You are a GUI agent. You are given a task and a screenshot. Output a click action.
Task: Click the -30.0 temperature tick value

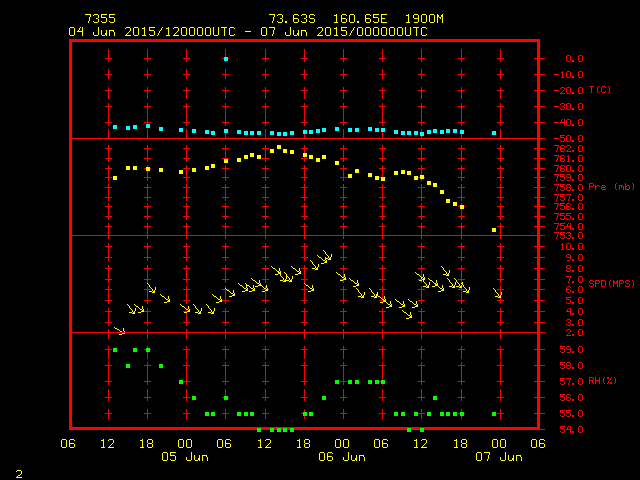pyautogui.click(x=569, y=107)
